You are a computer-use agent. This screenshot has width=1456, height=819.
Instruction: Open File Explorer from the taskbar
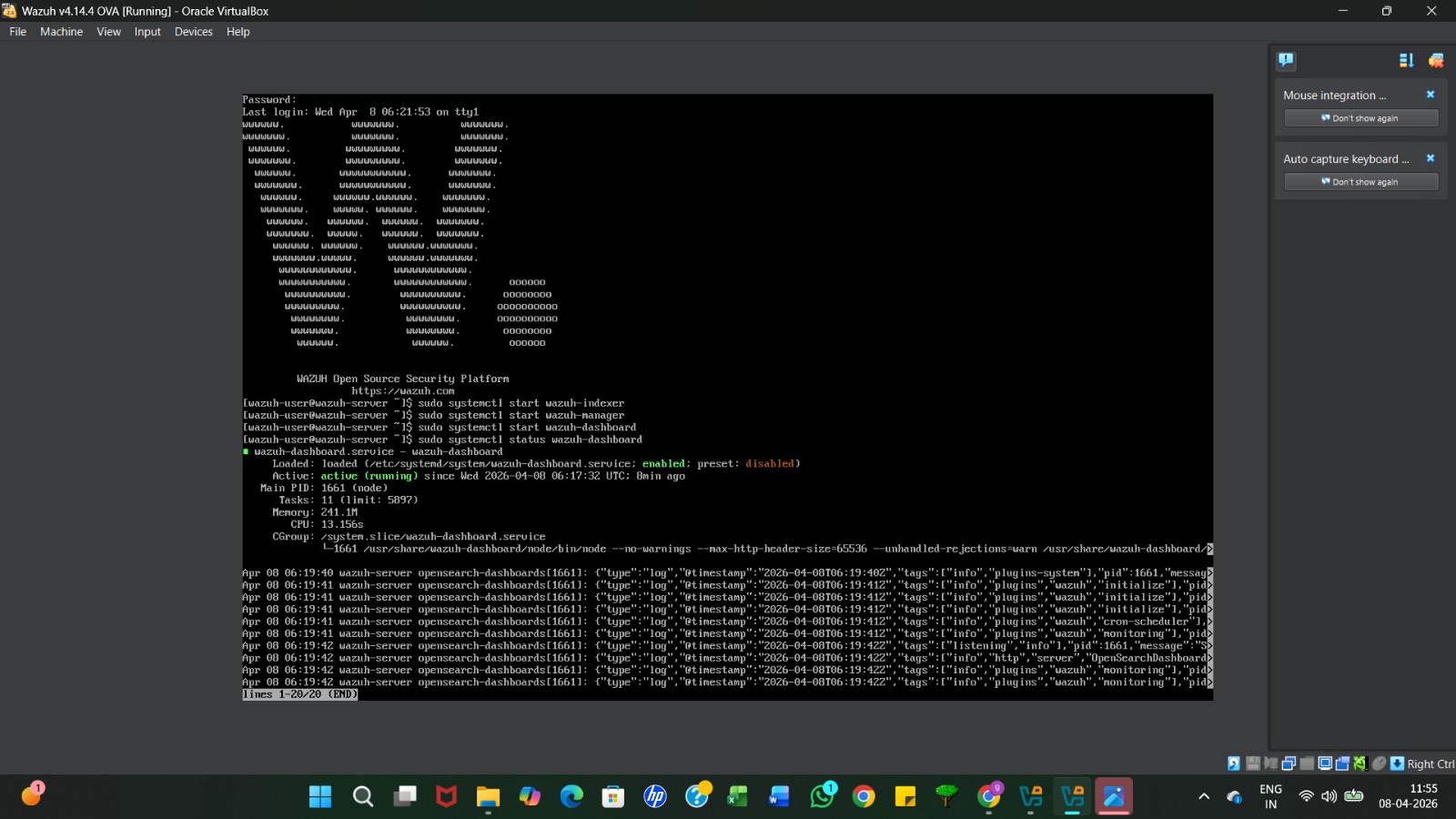tap(488, 797)
